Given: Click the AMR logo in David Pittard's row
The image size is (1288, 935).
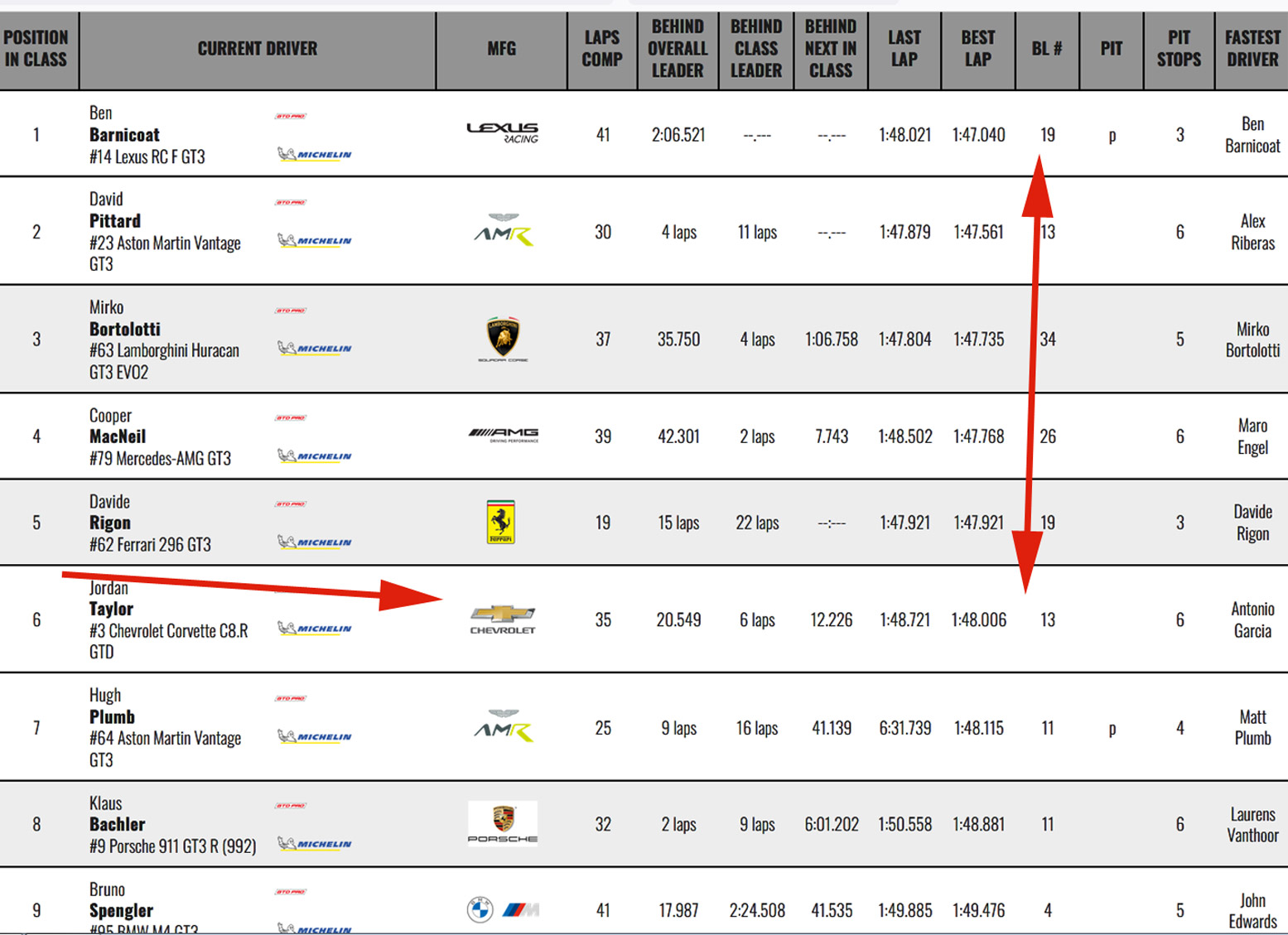Looking at the screenshot, I should coord(503,232).
